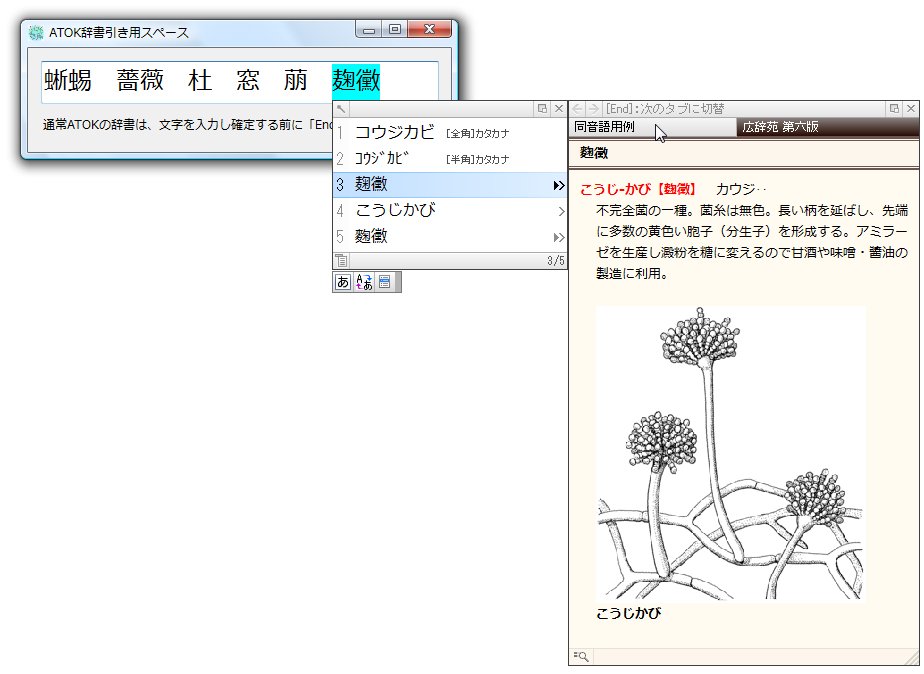This screenshot has height=674, width=924.
Task: Expand candidate 4 こうじかび with its chevron
Action: pos(562,211)
